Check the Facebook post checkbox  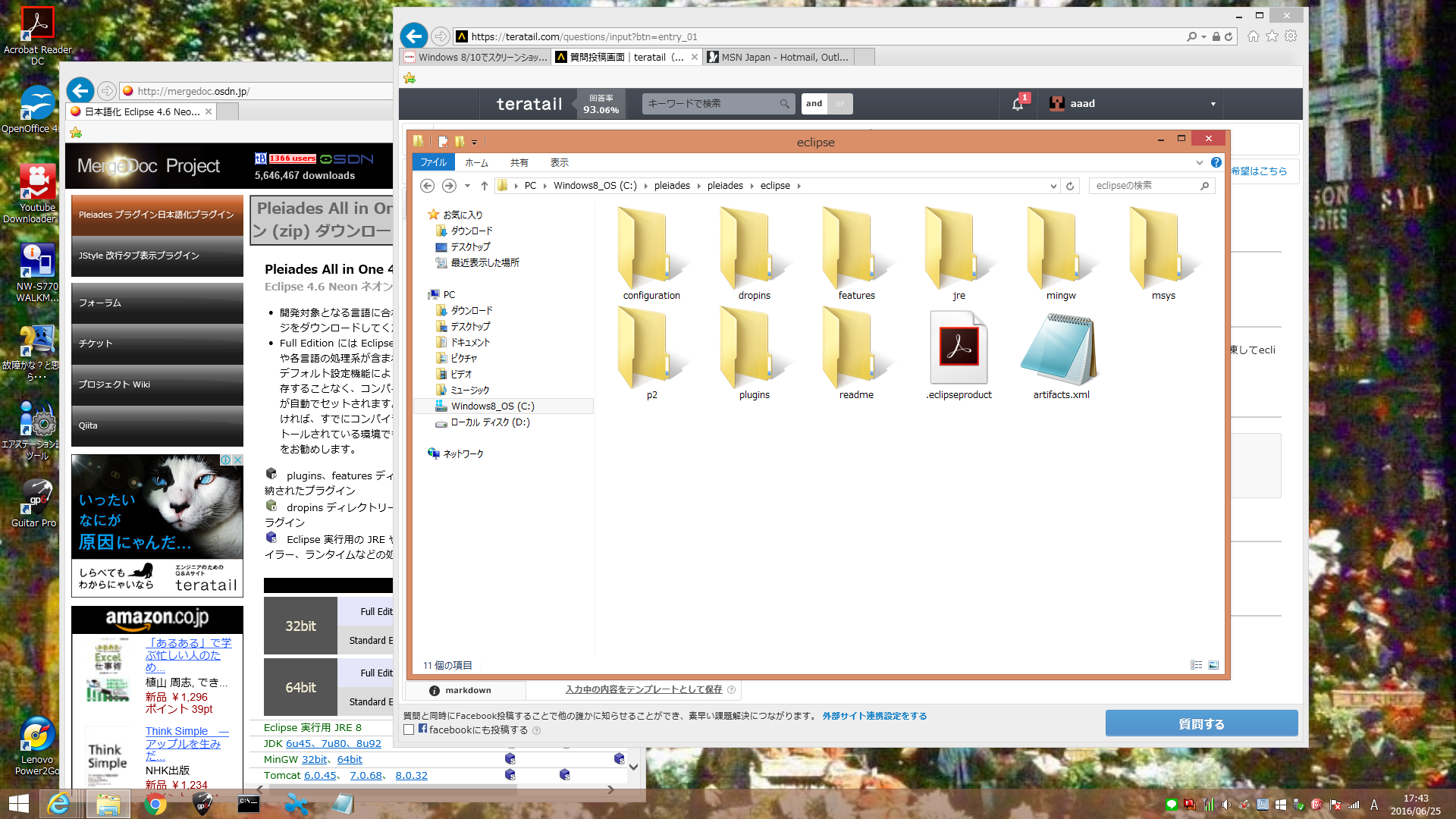[x=409, y=730]
